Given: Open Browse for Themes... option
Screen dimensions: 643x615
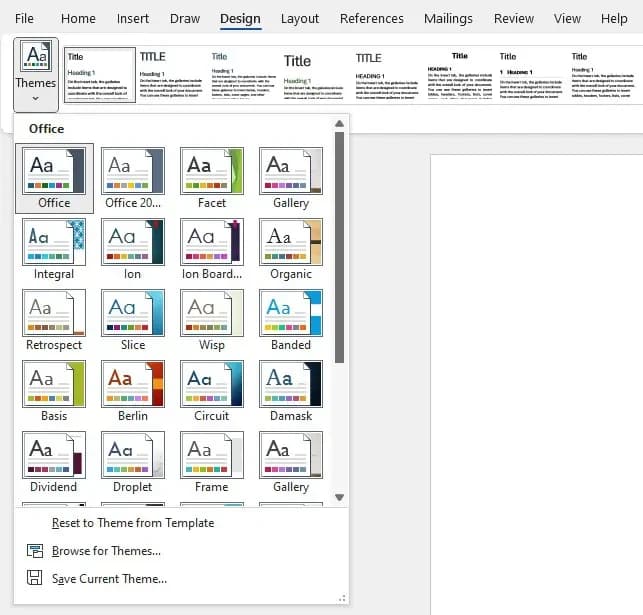Looking at the screenshot, I should coord(106,551).
